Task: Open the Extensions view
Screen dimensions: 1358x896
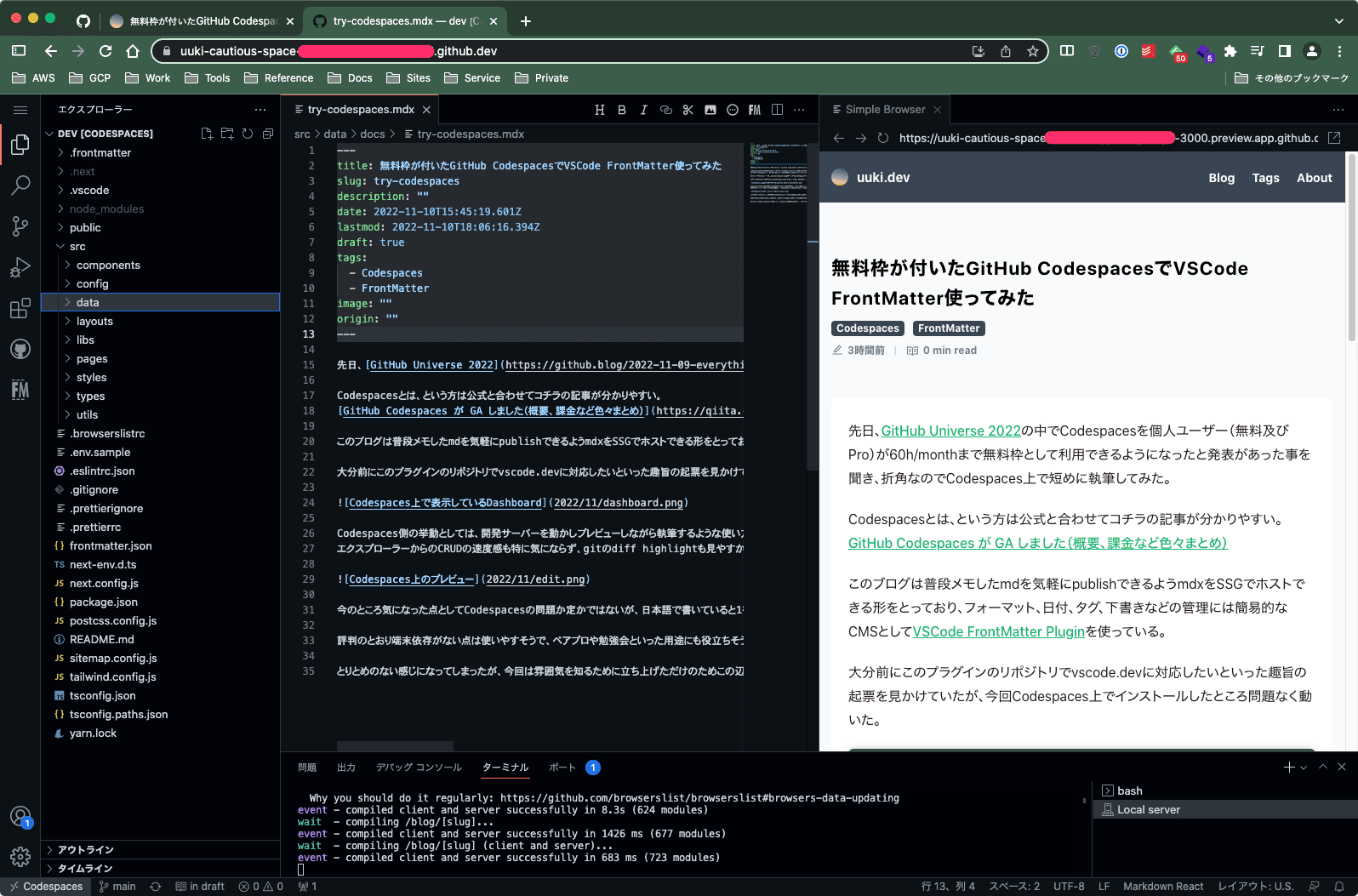Action: [20, 308]
